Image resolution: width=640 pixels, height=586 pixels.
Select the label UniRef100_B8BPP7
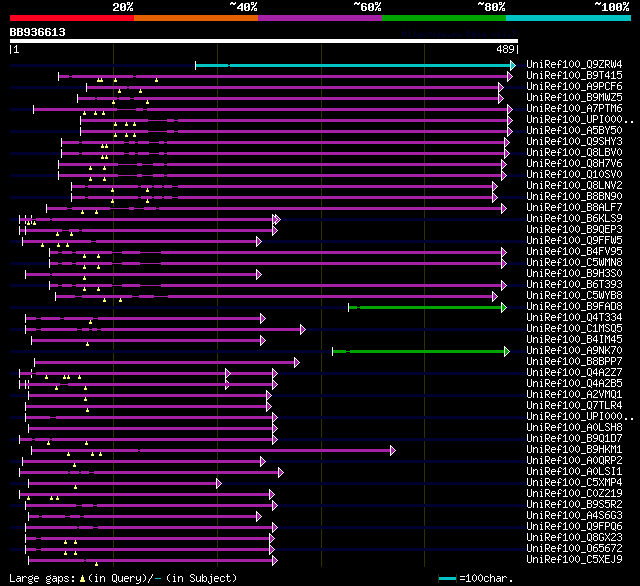coord(574,362)
